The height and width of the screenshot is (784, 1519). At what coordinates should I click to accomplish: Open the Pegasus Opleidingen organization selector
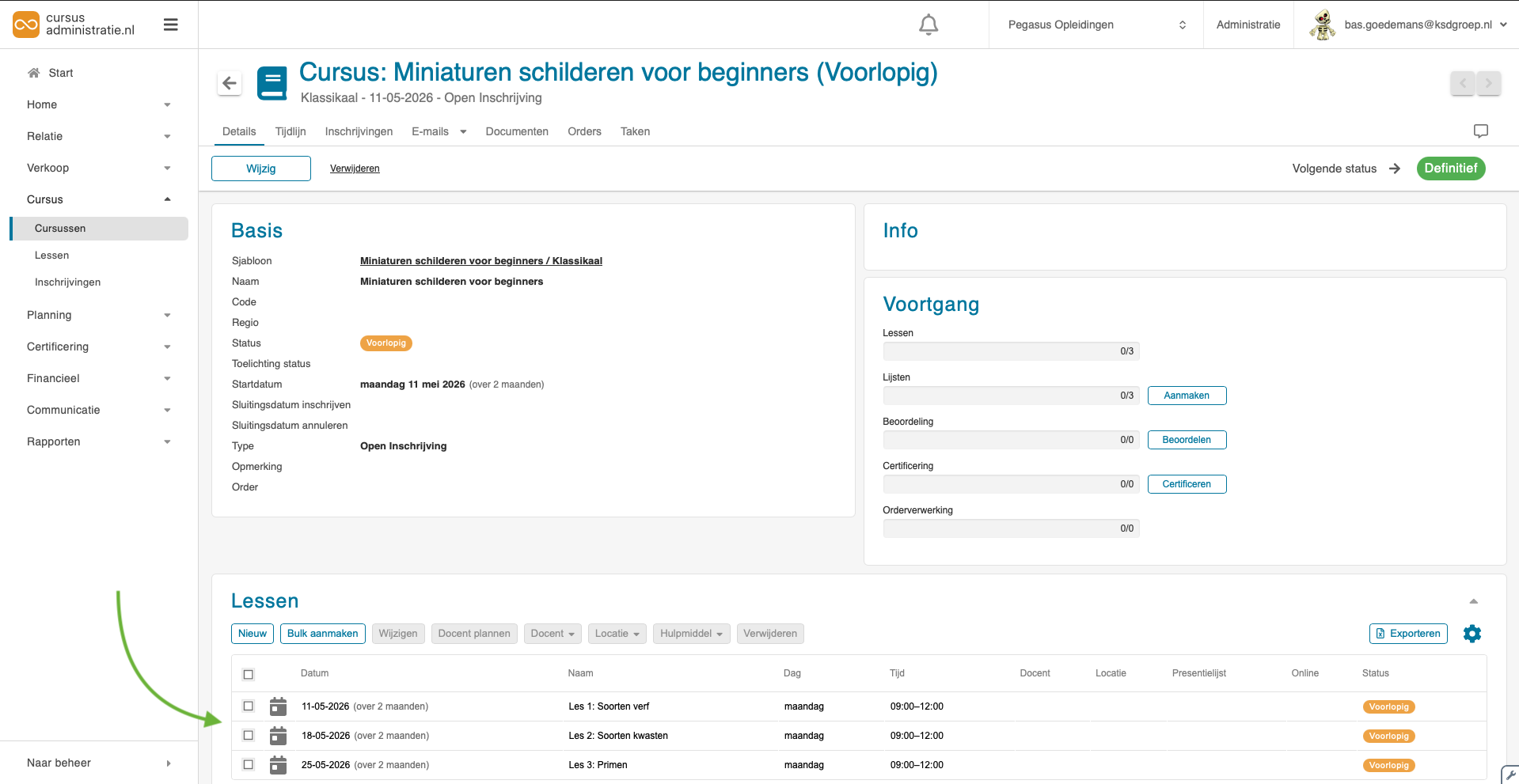pos(1096,25)
